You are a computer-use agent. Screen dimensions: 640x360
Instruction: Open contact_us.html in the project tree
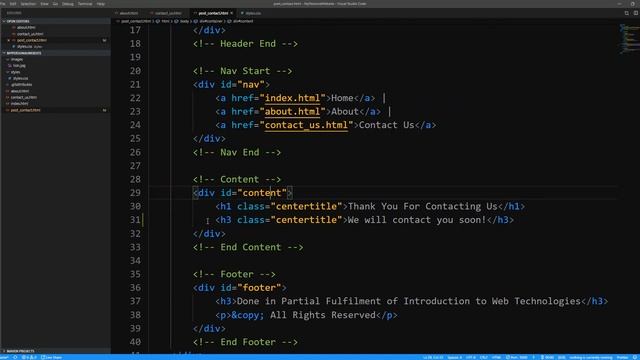(x=24, y=97)
